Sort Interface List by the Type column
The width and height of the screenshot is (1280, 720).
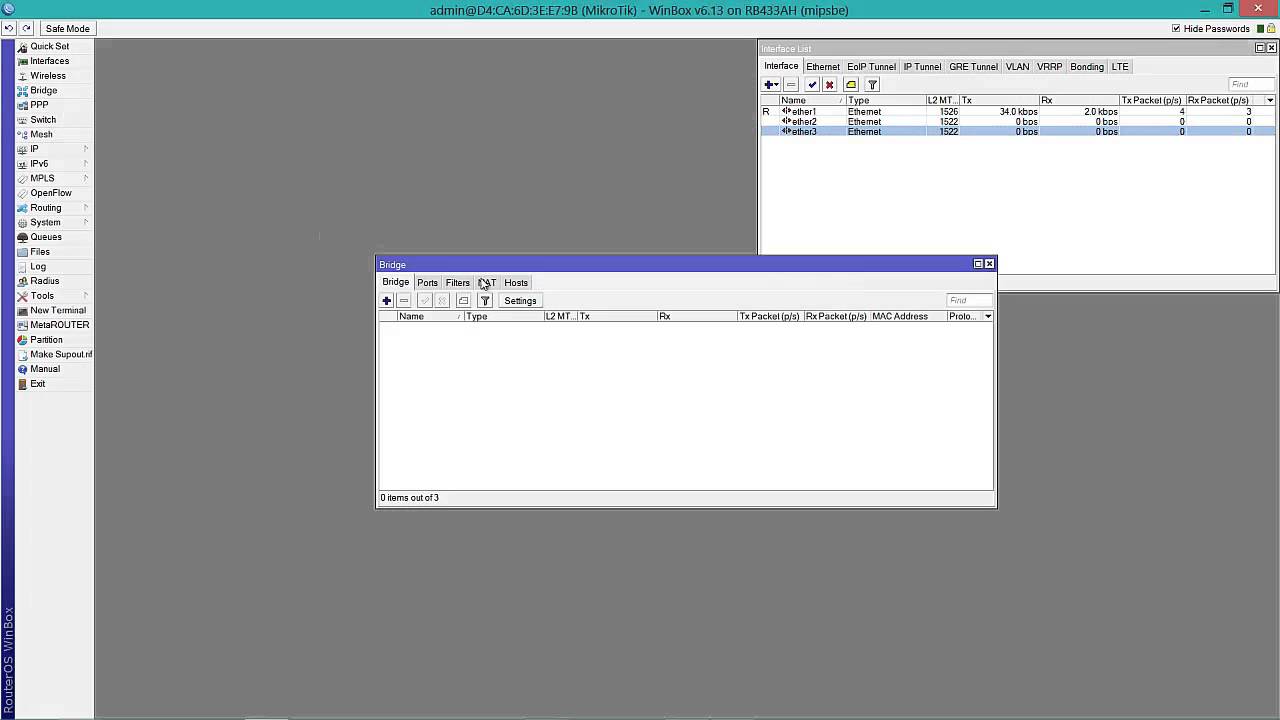[885, 101]
